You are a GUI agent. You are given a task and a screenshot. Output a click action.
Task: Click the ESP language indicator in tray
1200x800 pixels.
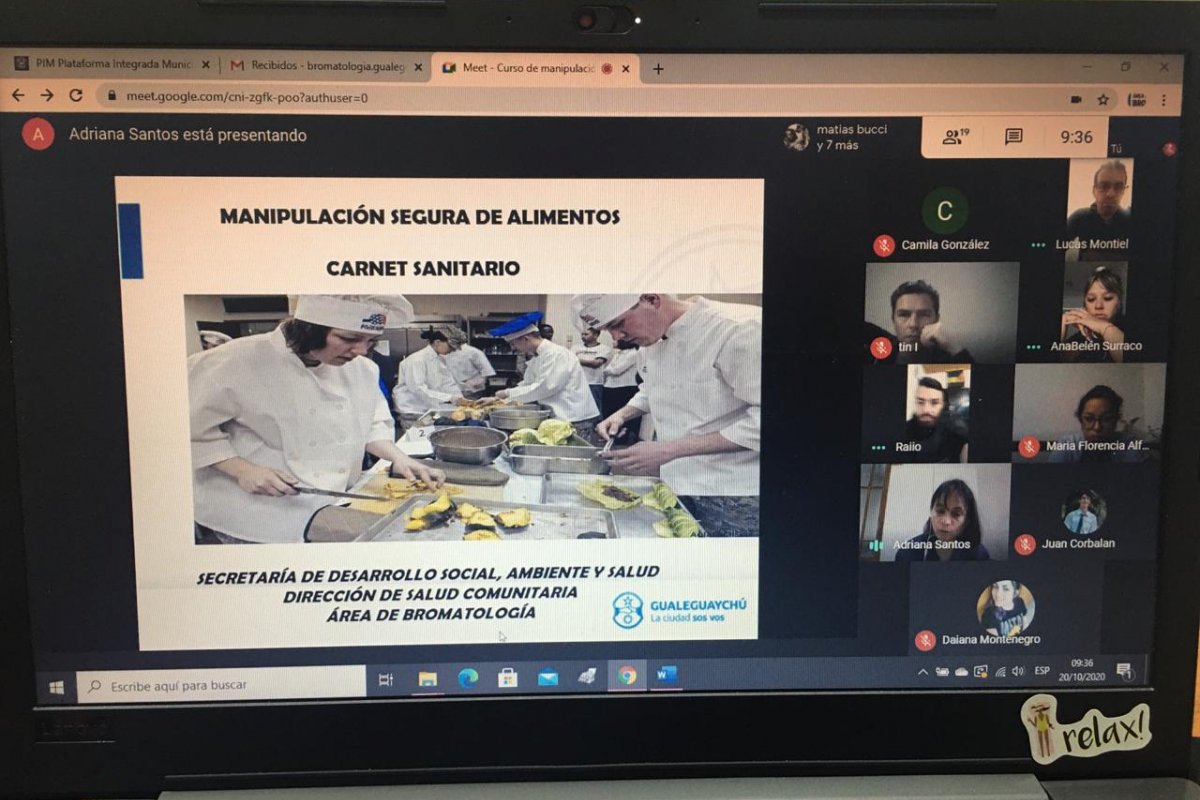pyautogui.click(x=1042, y=671)
